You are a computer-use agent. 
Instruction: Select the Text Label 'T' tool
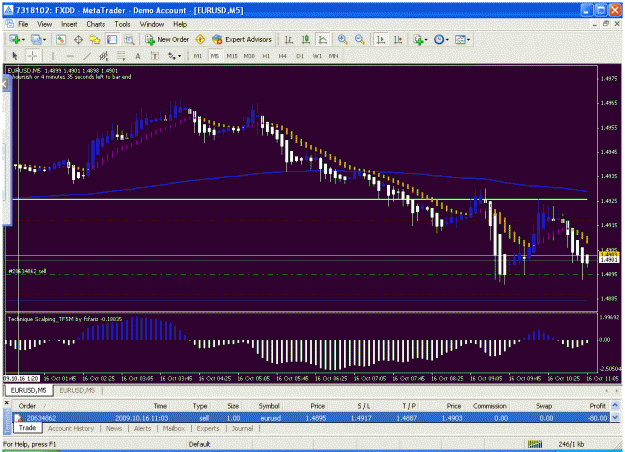point(155,56)
